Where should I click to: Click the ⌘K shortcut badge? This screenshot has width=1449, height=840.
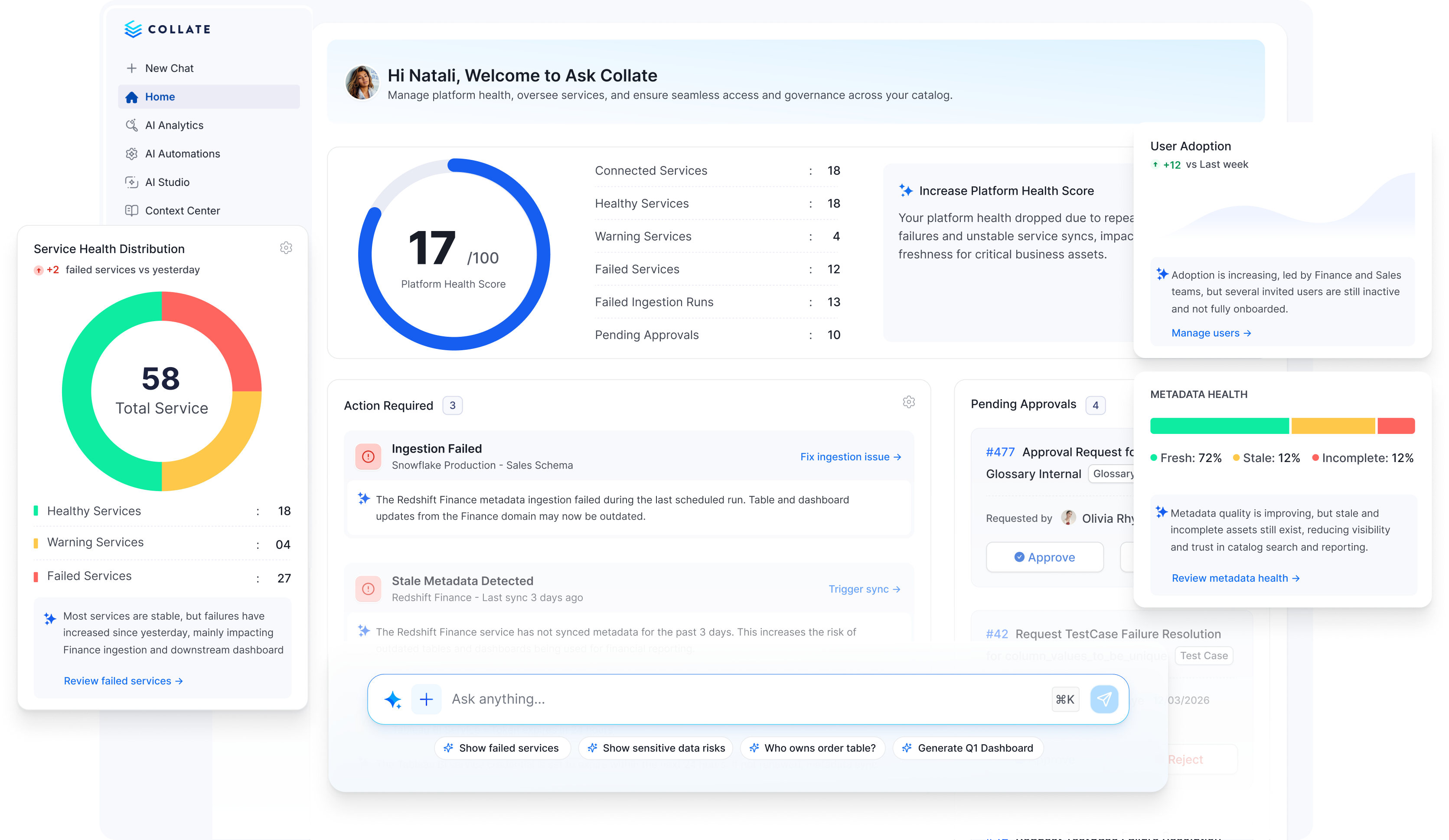tap(1065, 699)
